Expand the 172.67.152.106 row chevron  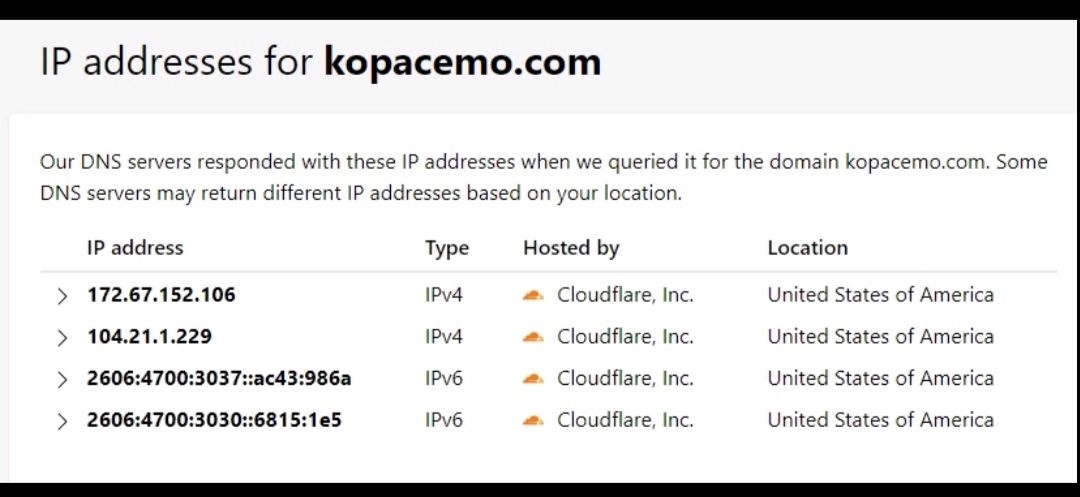62,296
